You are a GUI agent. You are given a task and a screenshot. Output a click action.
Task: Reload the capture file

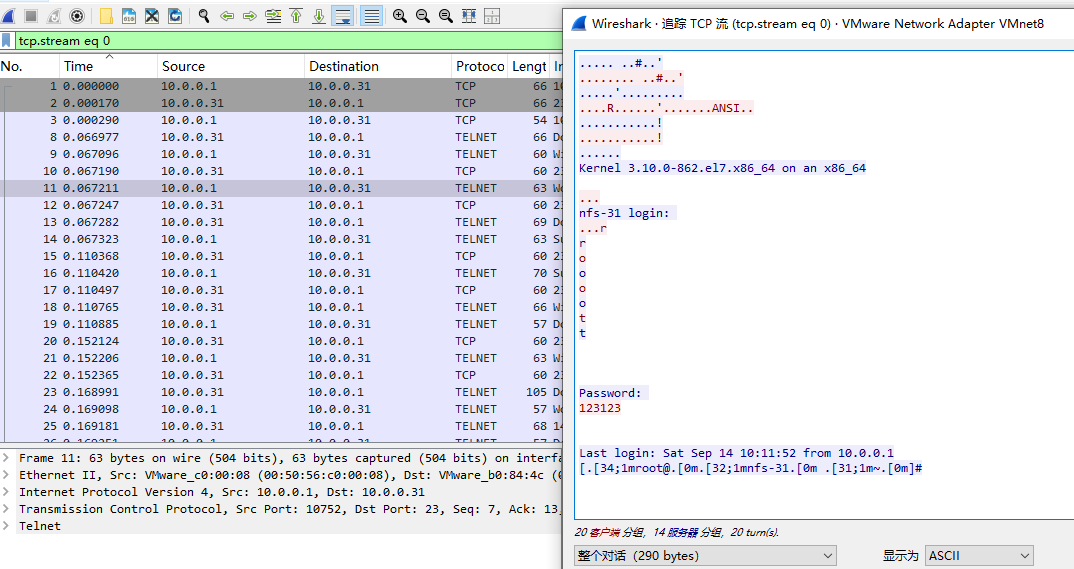pyautogui.click(x=175, y=15)
